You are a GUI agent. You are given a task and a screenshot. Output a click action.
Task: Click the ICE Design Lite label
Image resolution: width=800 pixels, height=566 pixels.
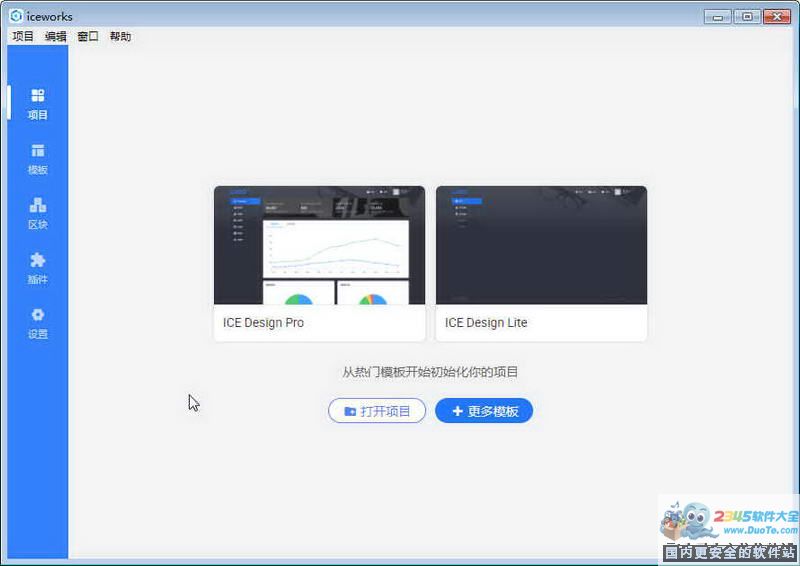(x=486, y=323)
